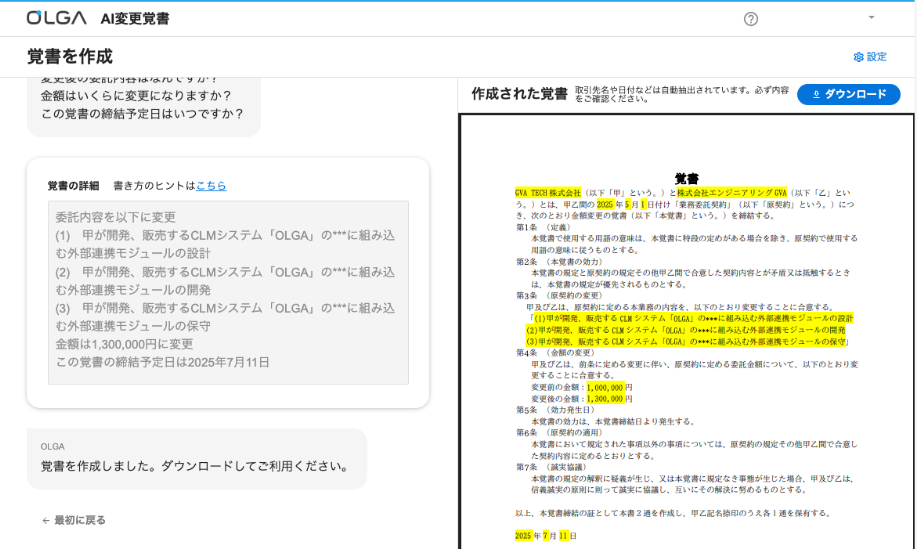Image resolution: width=917 pixels, height=549 pixels.
Task: Click highlighted amount 1,000,000 in document
Action: pos(605,388)
